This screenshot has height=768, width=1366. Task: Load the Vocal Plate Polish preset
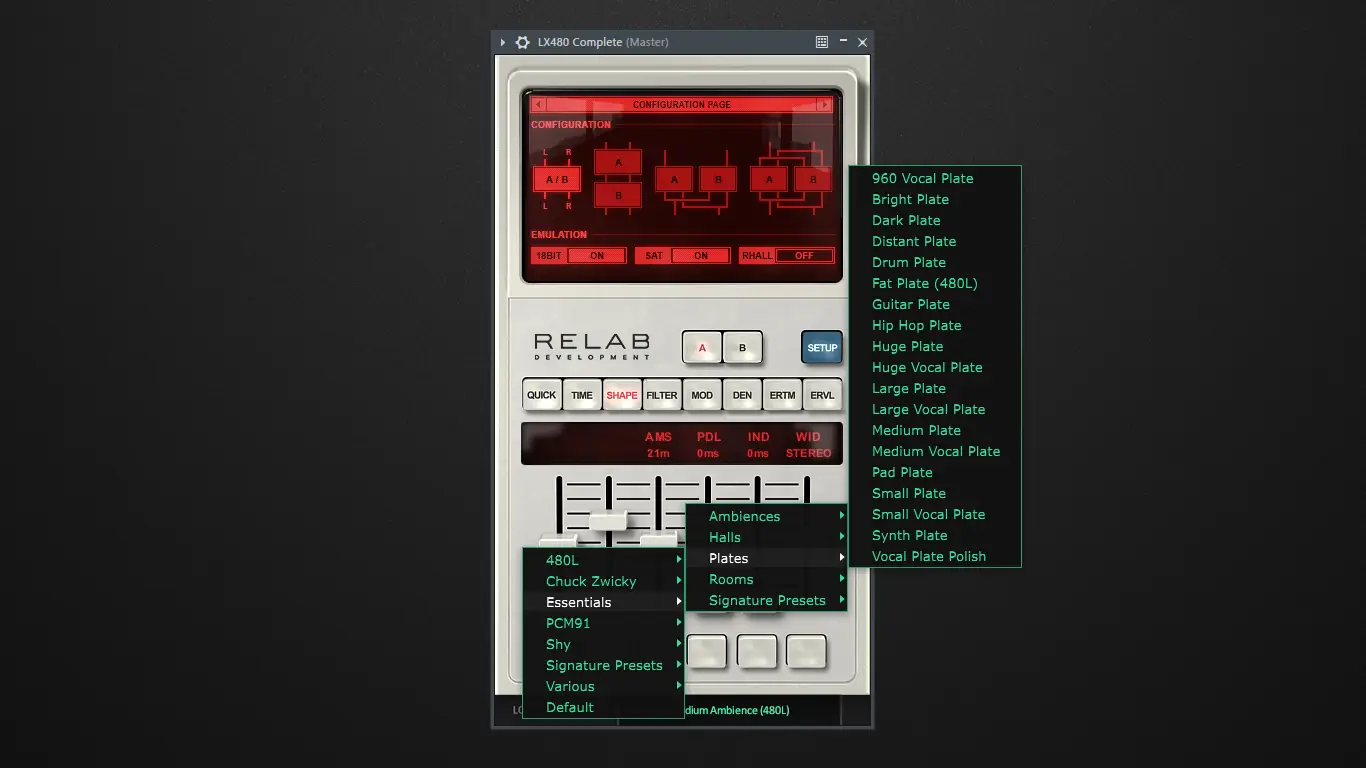935,556
